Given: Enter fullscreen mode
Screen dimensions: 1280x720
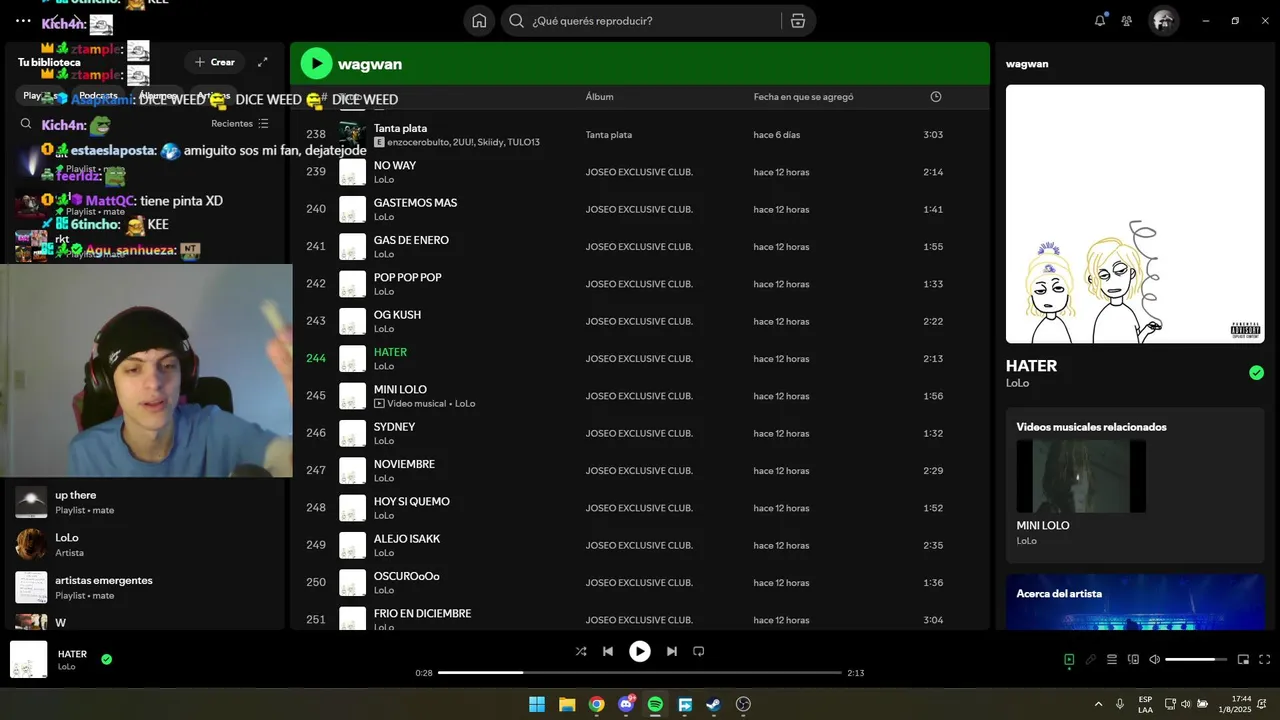Looking at the screenshot, I should coord(1265,659).
